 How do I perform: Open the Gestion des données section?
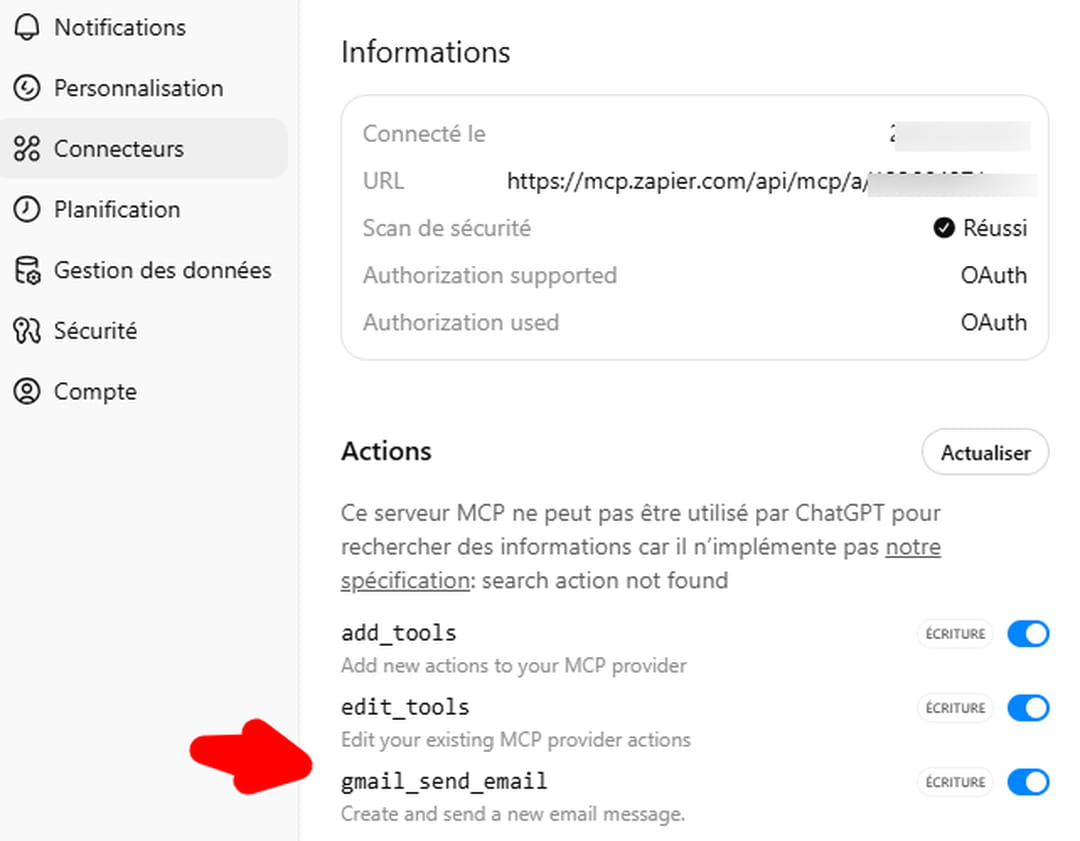click(x=162, y=271)
